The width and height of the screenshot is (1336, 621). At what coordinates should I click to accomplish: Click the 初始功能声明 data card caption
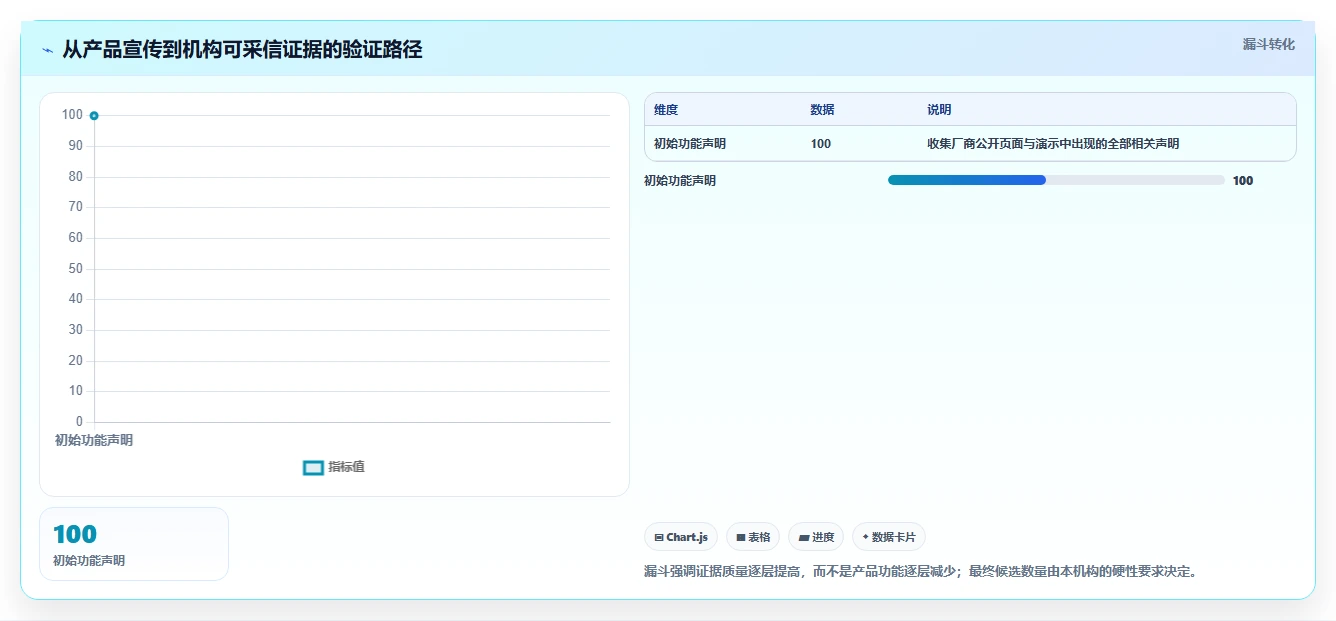pos(89,561)
